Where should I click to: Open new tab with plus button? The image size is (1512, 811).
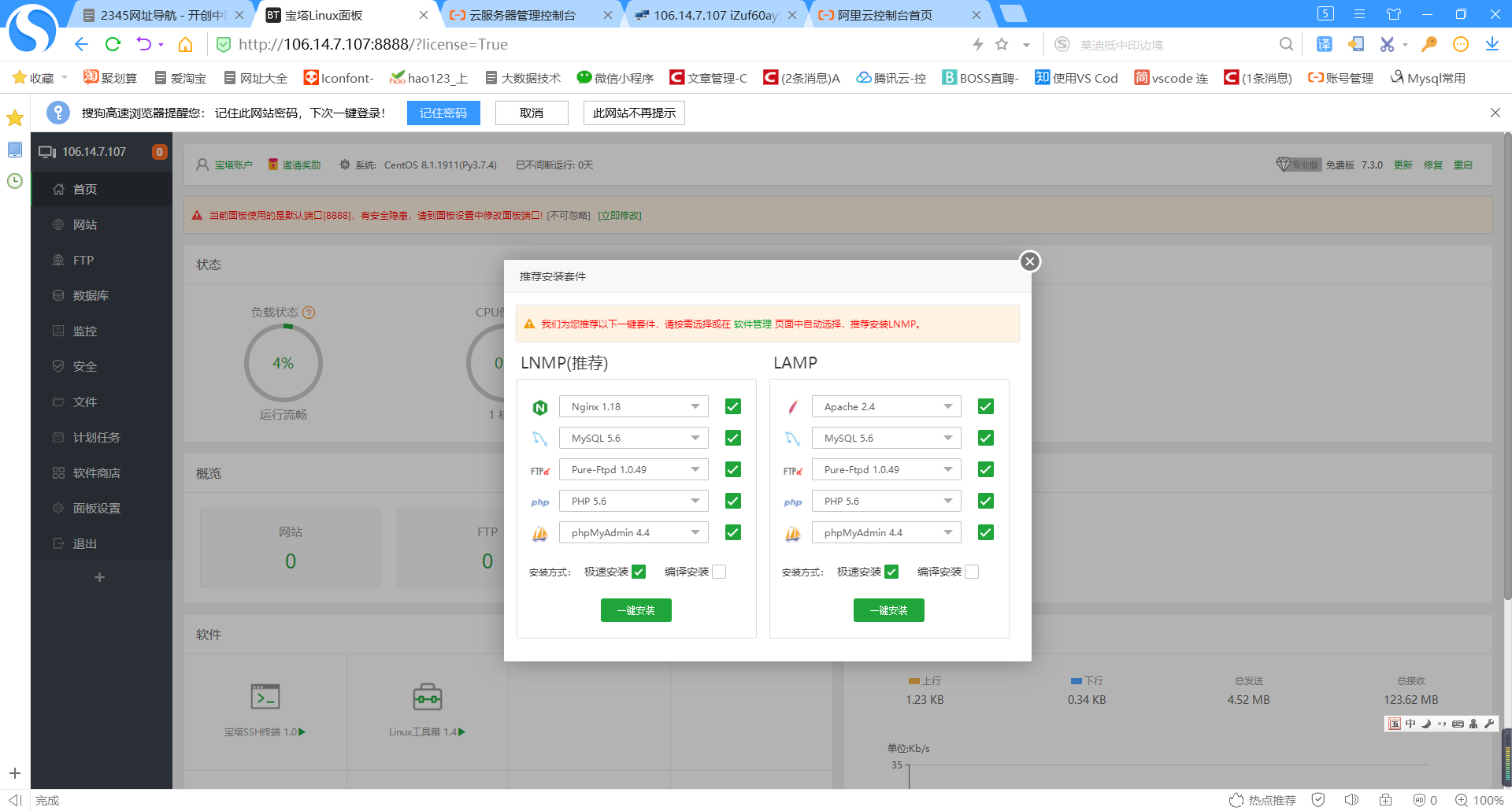[1013, 13]
